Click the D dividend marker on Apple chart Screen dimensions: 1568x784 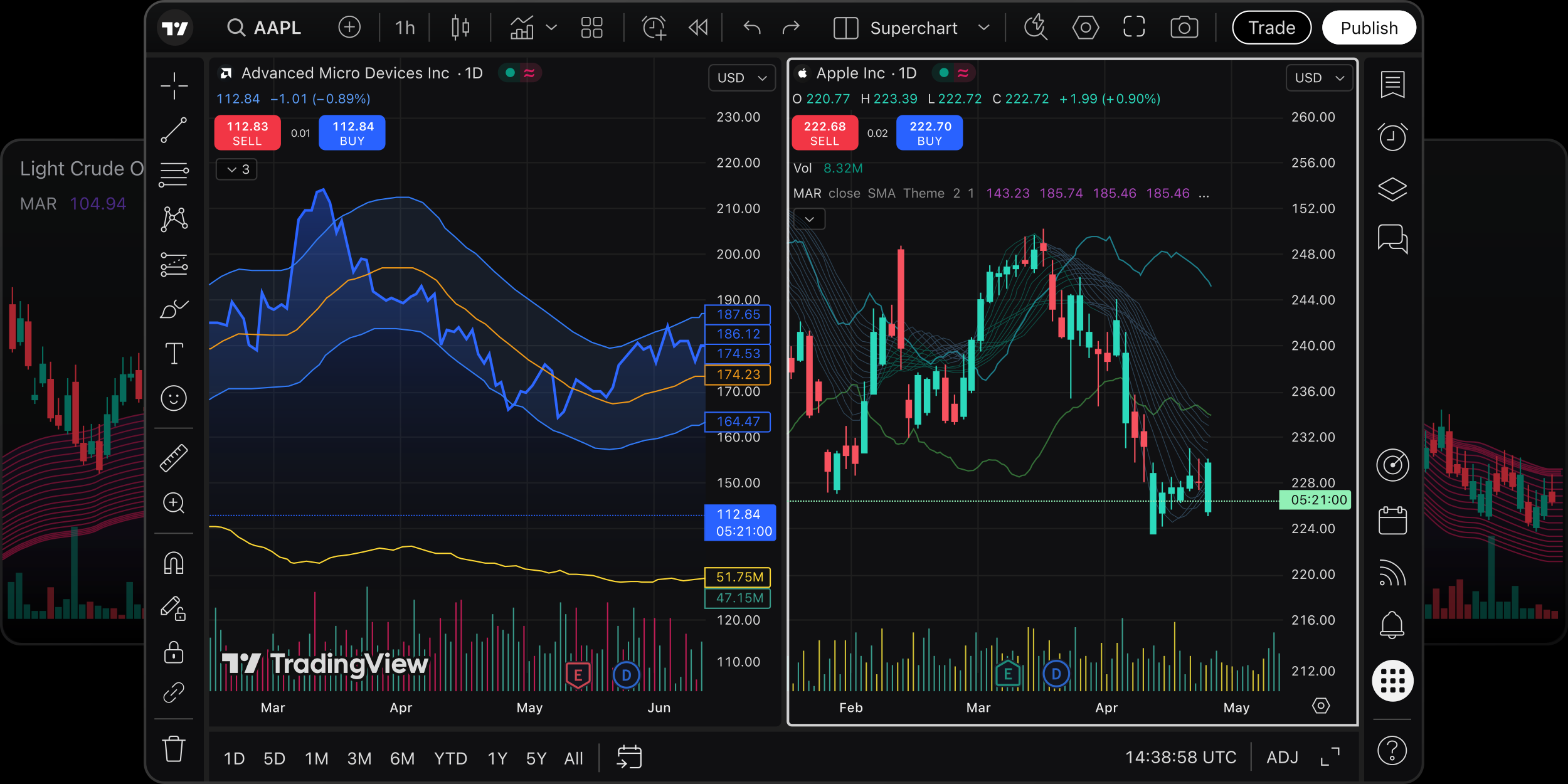click(x=1056, y=674)
